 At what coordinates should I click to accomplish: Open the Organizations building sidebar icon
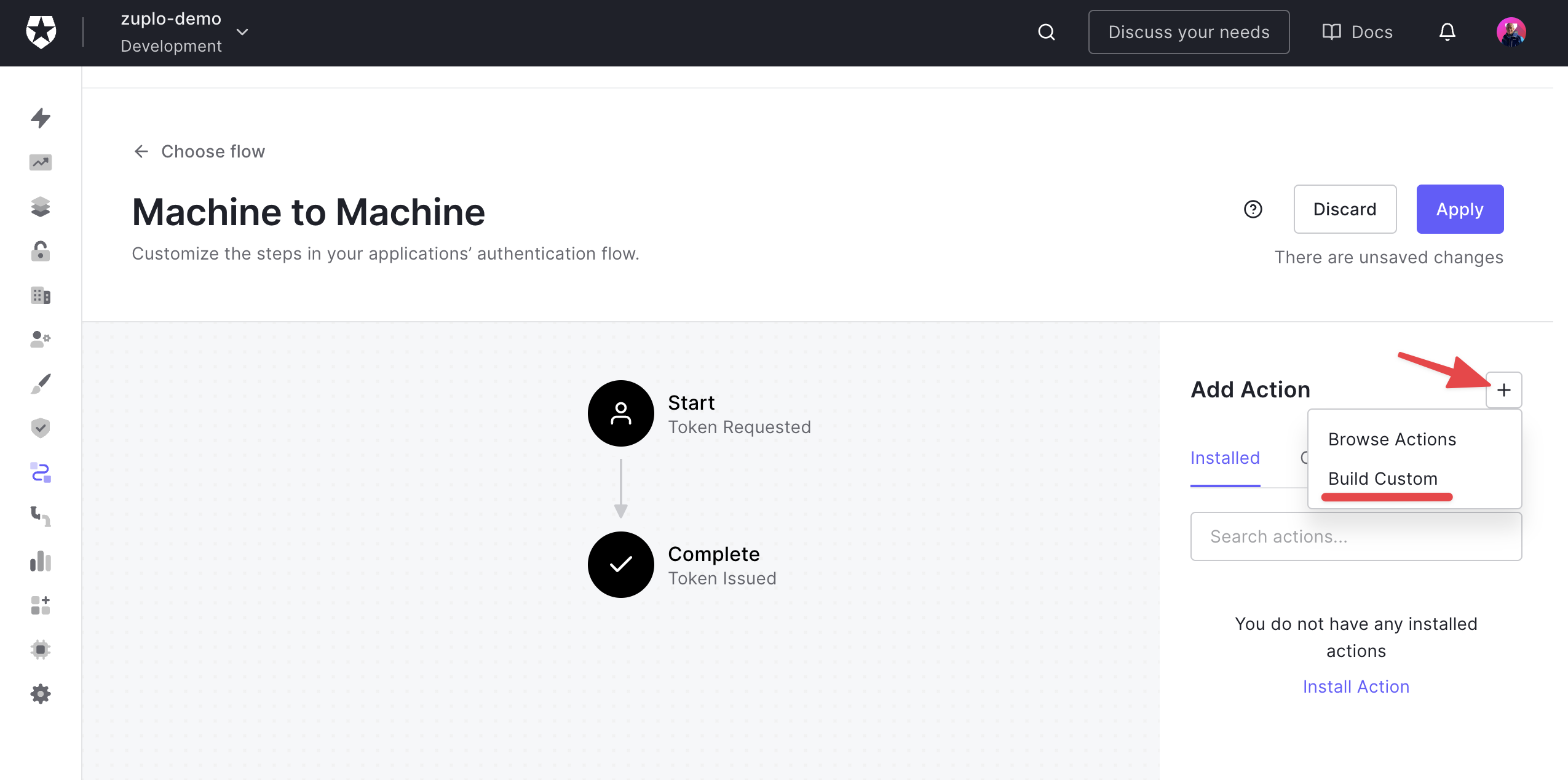click(x=41, y=295)
